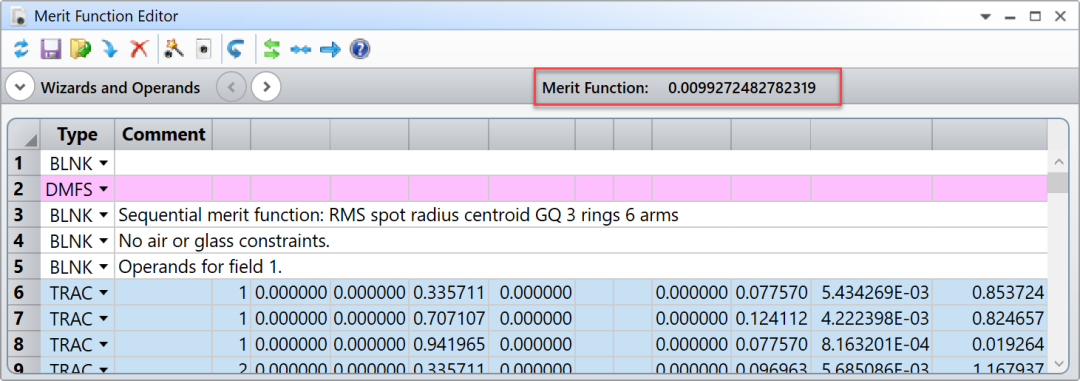The height and width of the screenshot is (381, 1080).
Task: Click the blue down-curved insert arrow icon
Action: pyautogui.click(x=110, y=49)
